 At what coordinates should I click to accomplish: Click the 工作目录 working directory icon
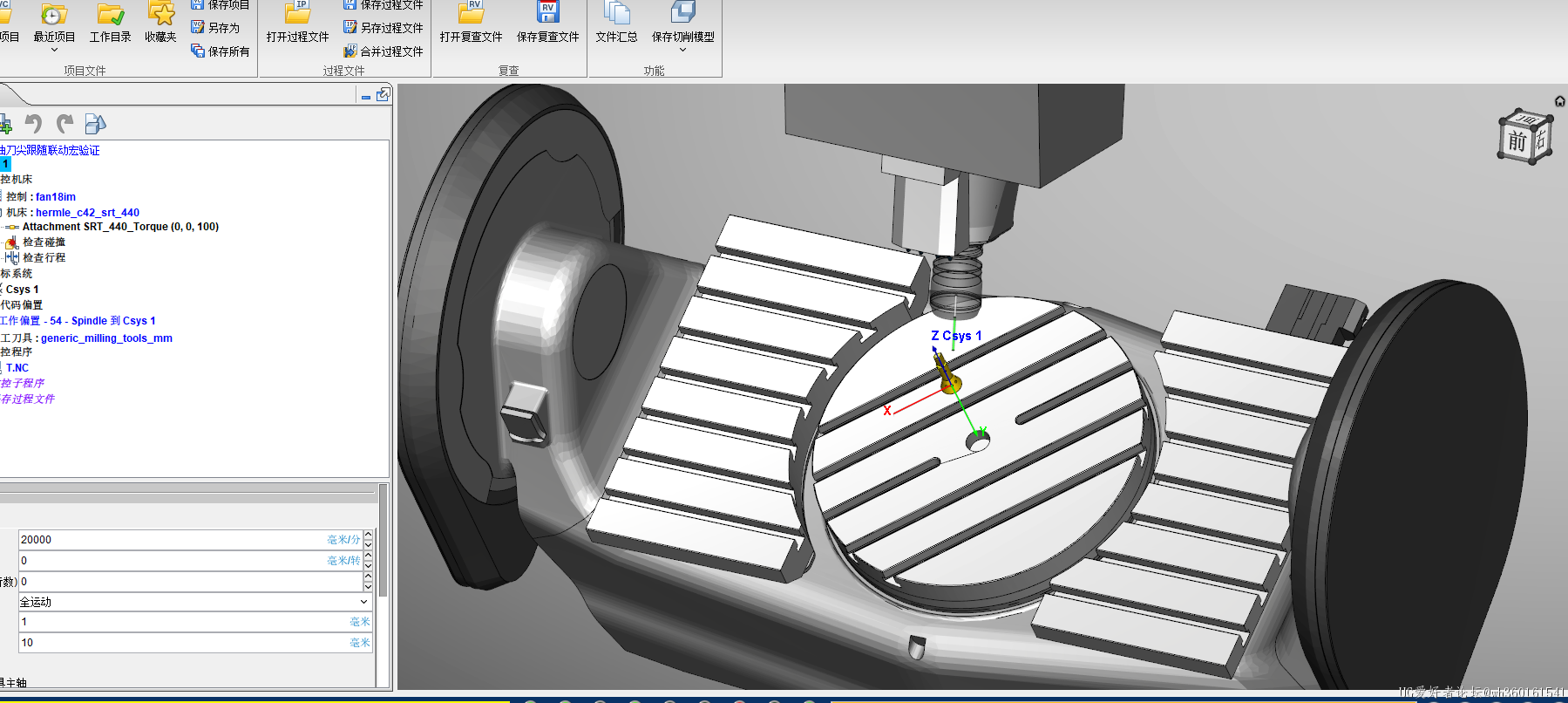[x=111, y=14]
